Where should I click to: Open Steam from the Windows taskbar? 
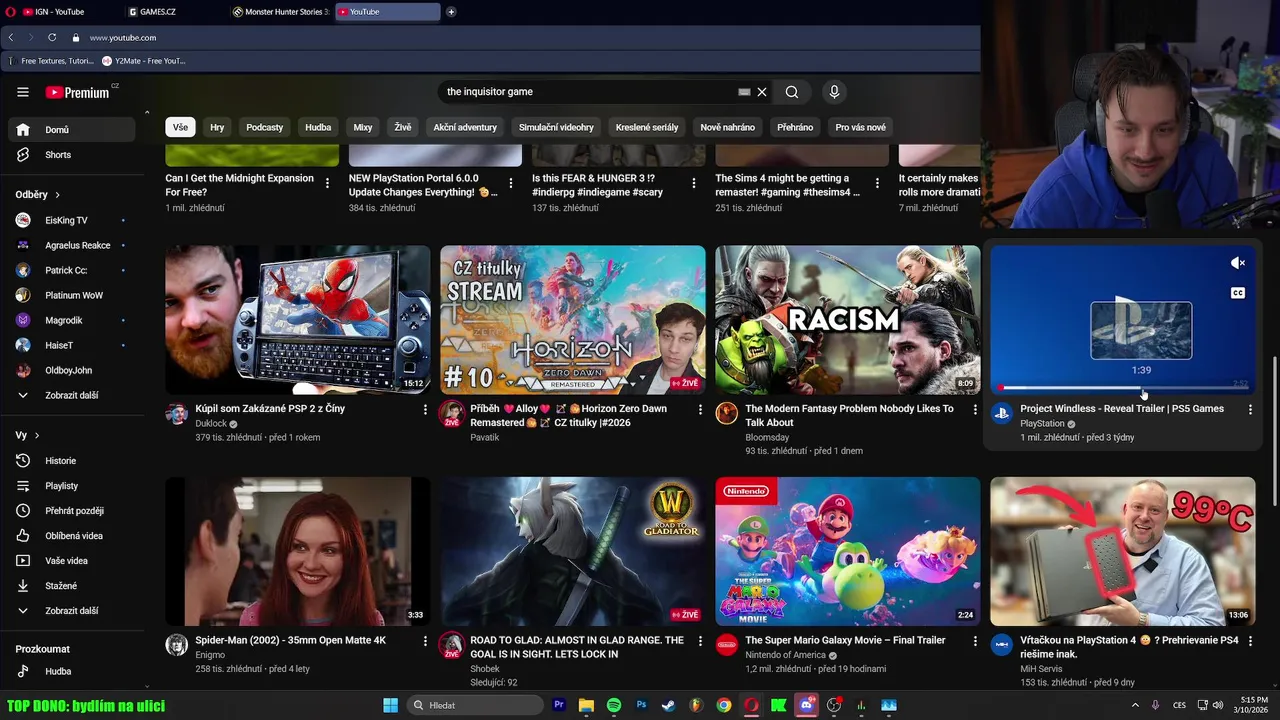pos(668,705)
